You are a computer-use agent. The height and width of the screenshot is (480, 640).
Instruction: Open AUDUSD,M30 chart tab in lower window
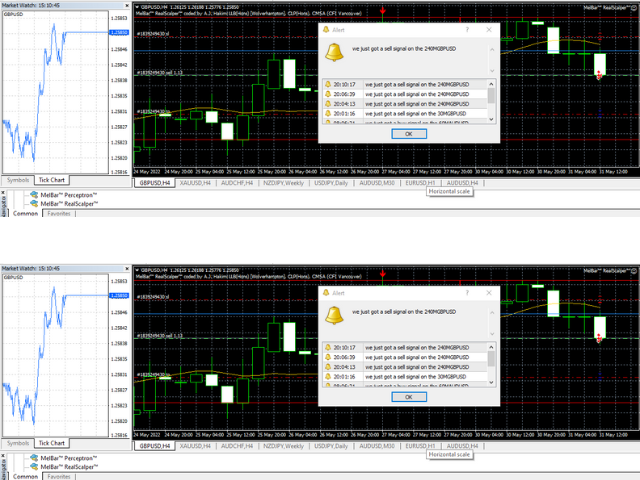click(x=377, y=446)
